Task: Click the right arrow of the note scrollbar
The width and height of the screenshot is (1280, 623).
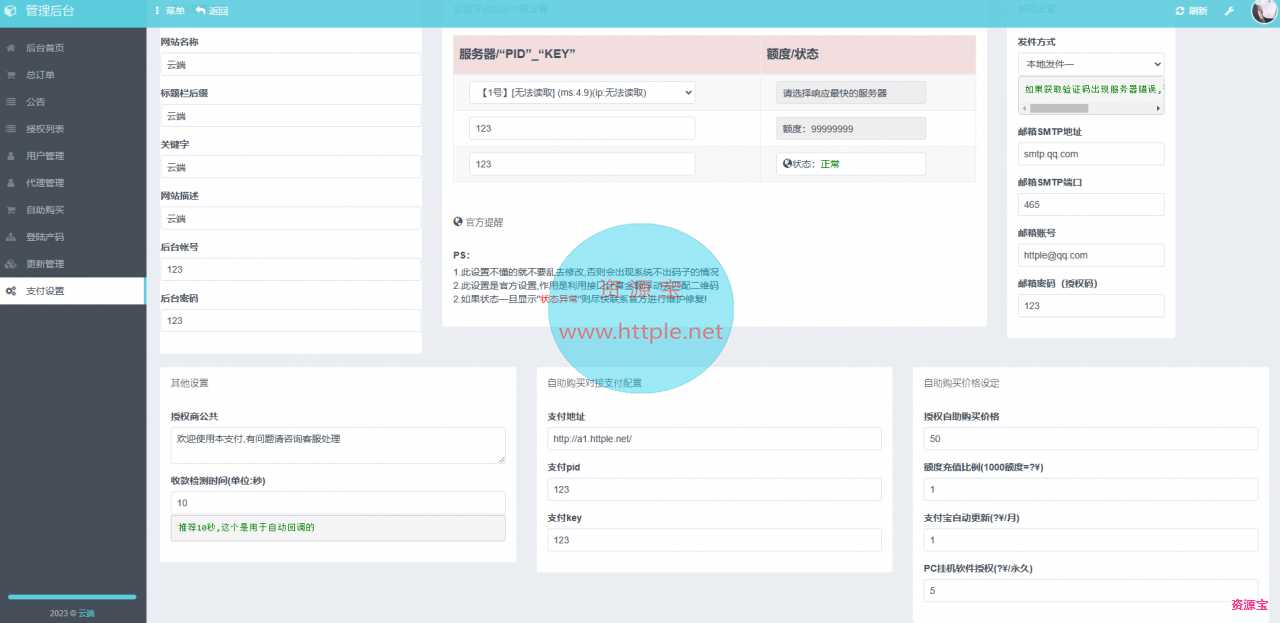Action: 1158,107
